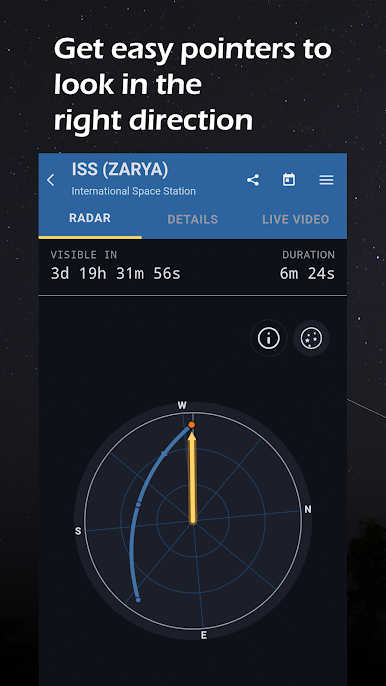Select the ISS (ZARYA) title
Screen dimensions: 386x686
(119, 170)
